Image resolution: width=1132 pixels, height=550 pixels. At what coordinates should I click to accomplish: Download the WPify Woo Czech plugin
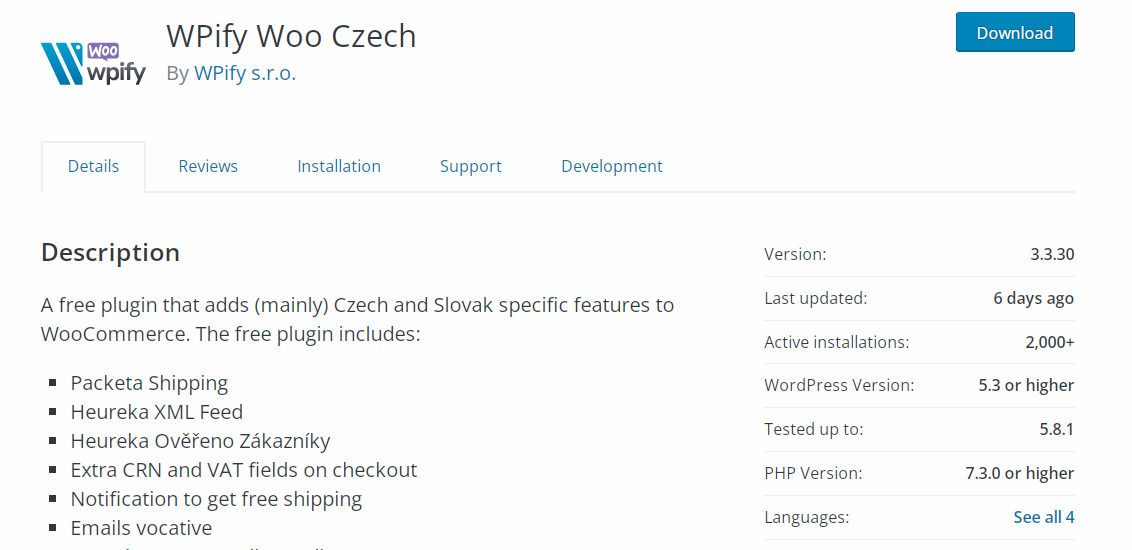tap(1014, 32)
